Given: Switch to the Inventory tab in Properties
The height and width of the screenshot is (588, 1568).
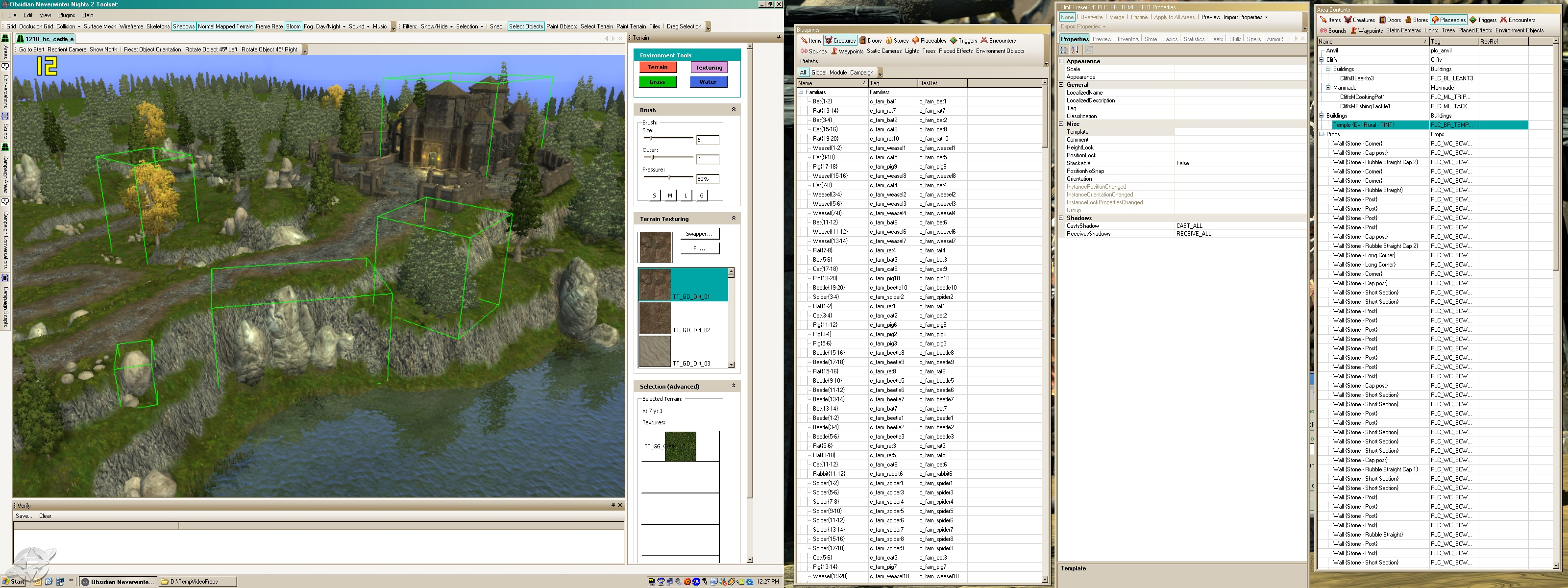Looking at the screenshot, I should (1128, 39).
